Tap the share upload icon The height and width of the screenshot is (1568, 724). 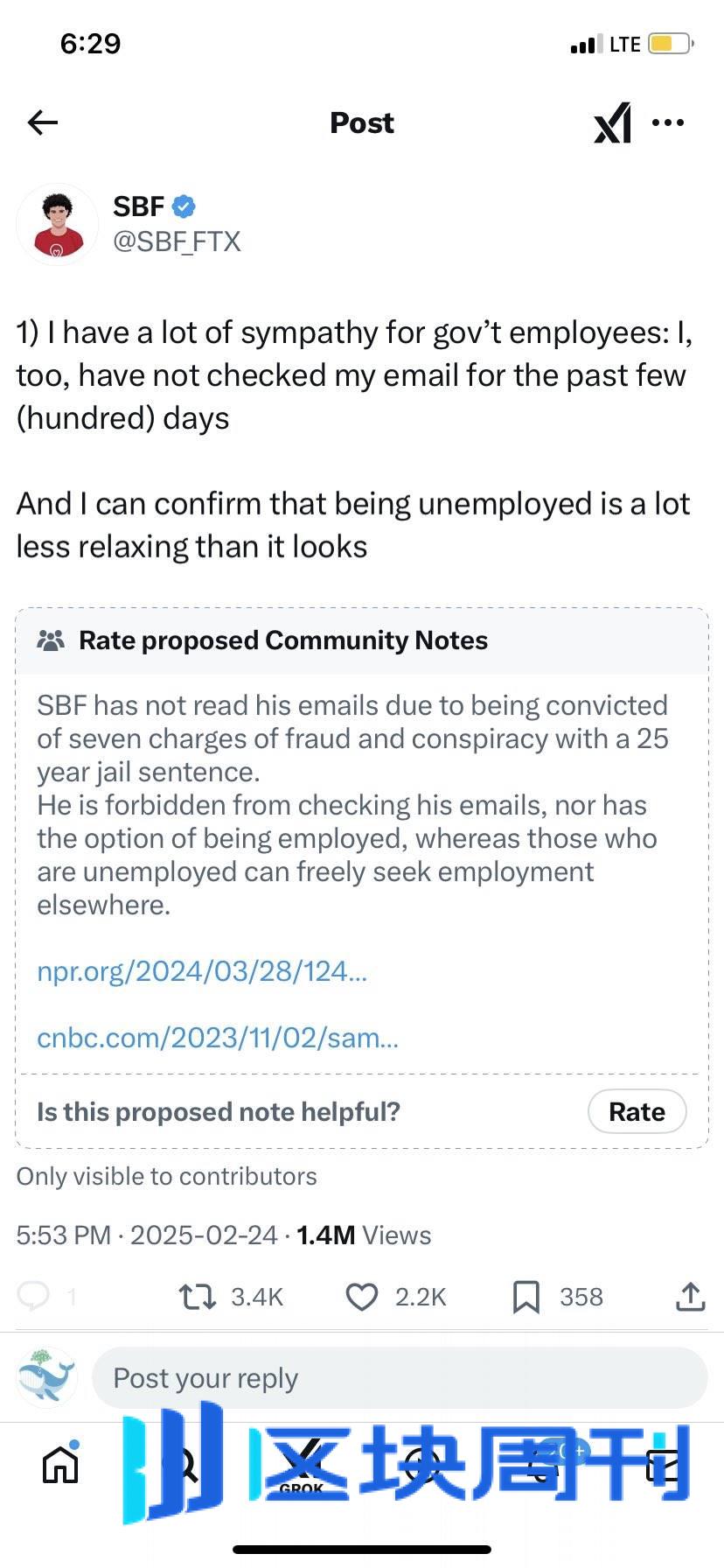[690, 1297]
